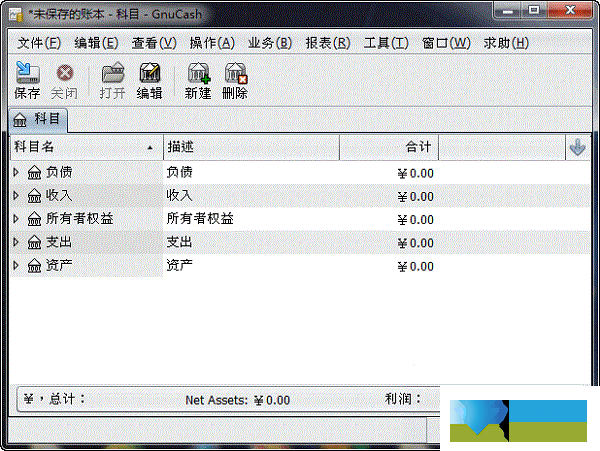Image resolution: width=600 pixels, height=451 pixels.
Task: Minimize the GnuCash window
Action: click(508, 10)
